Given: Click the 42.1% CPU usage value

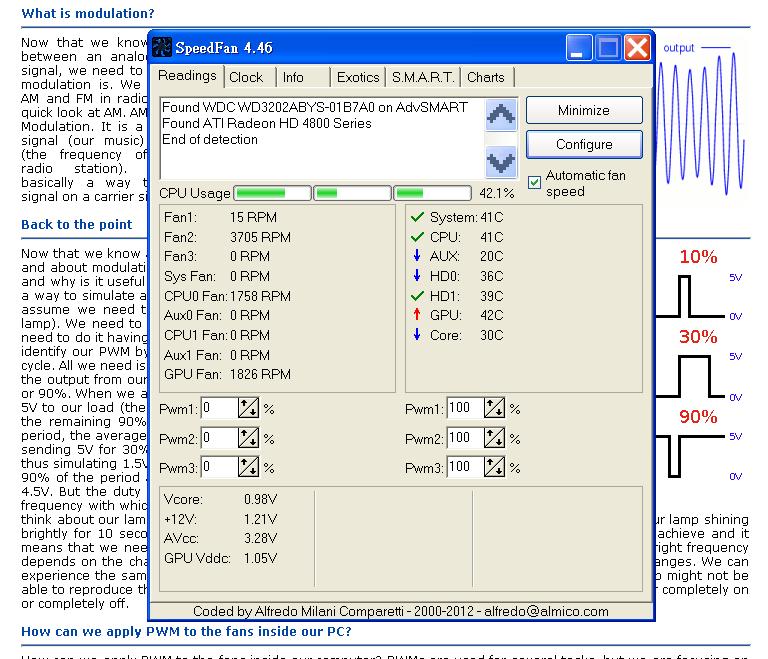Looking at the screenshot, I should [497, 194].
